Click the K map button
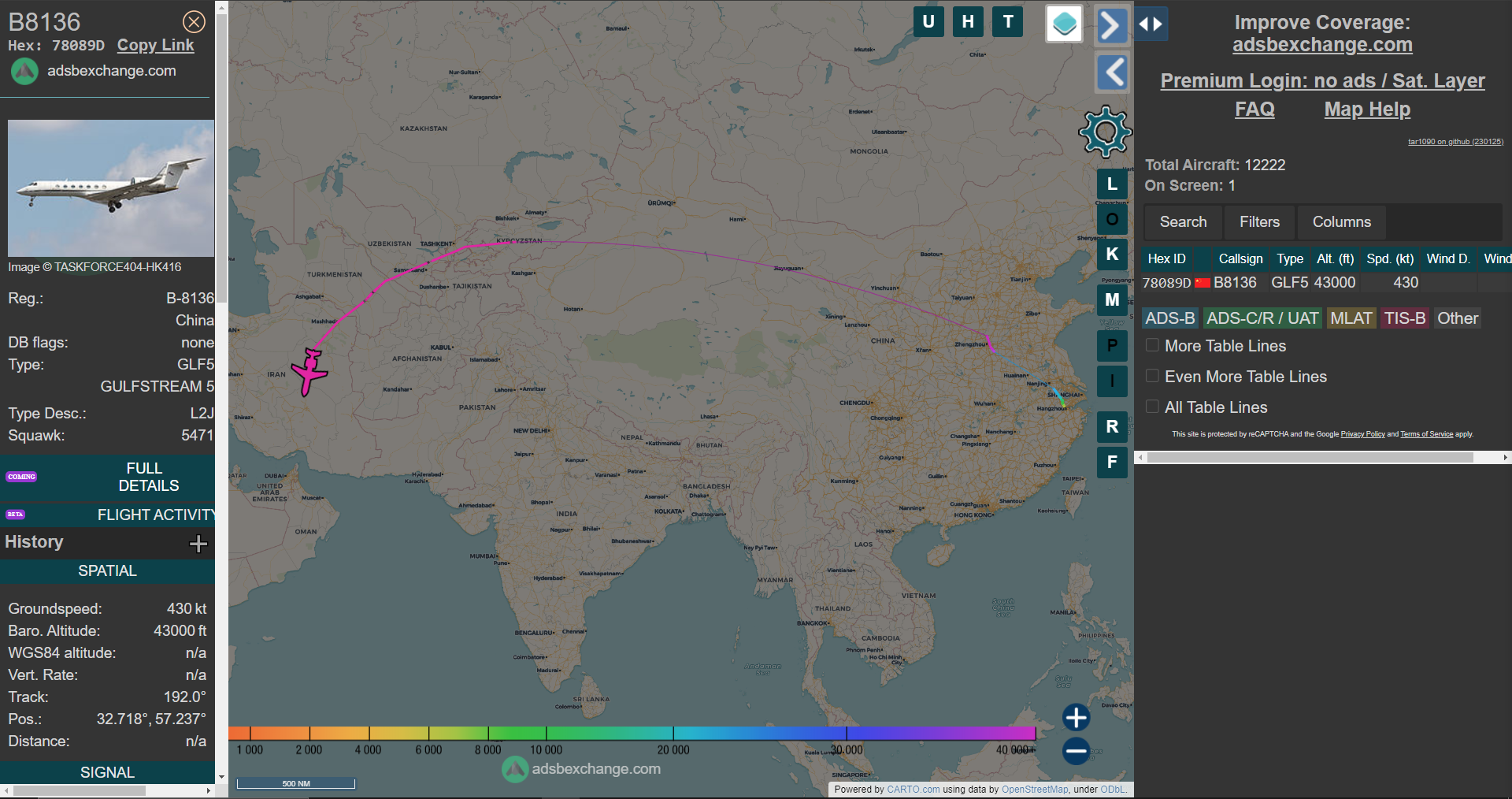 pos(1112,254)
